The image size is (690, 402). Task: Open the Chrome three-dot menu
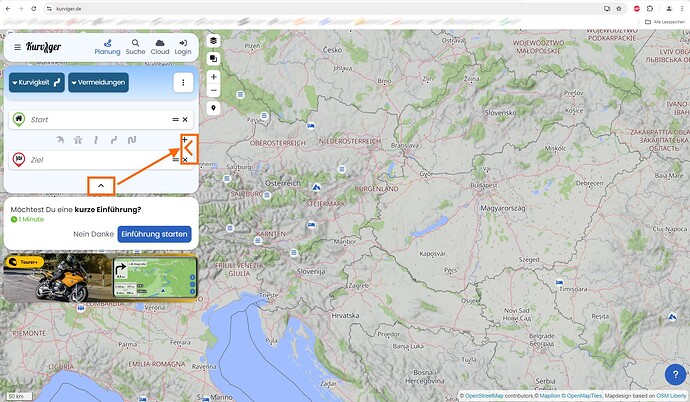point(682,8)
